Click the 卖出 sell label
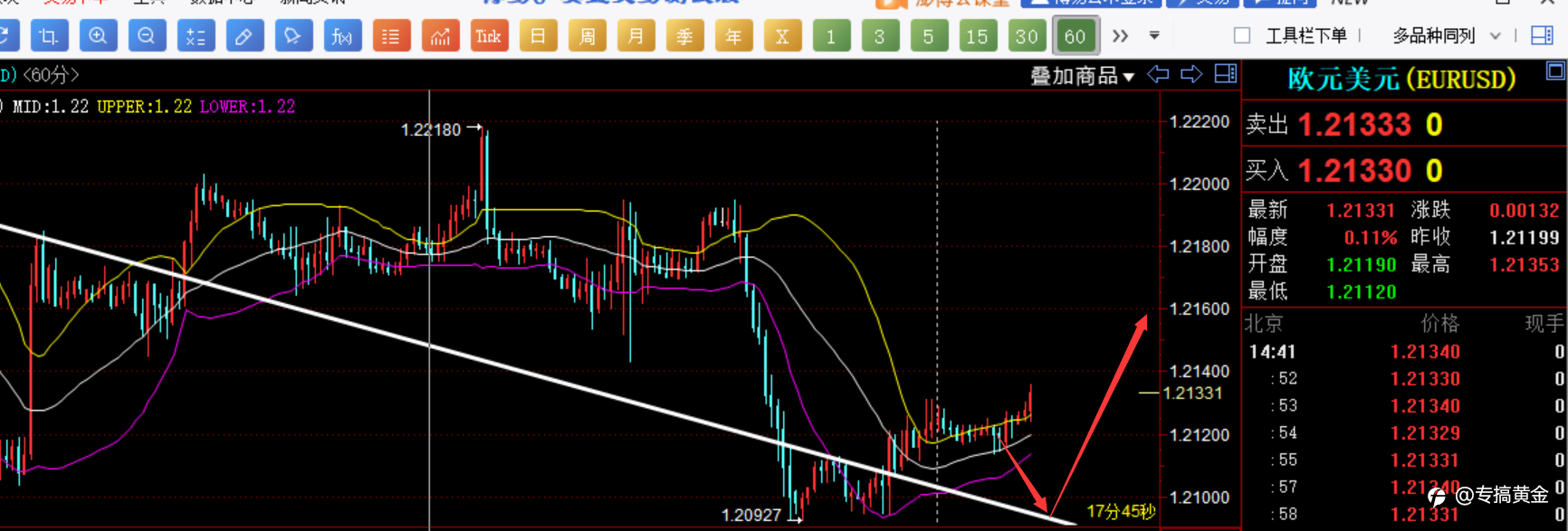This screenshot has height=531, width=1568. pos(1267,124)
